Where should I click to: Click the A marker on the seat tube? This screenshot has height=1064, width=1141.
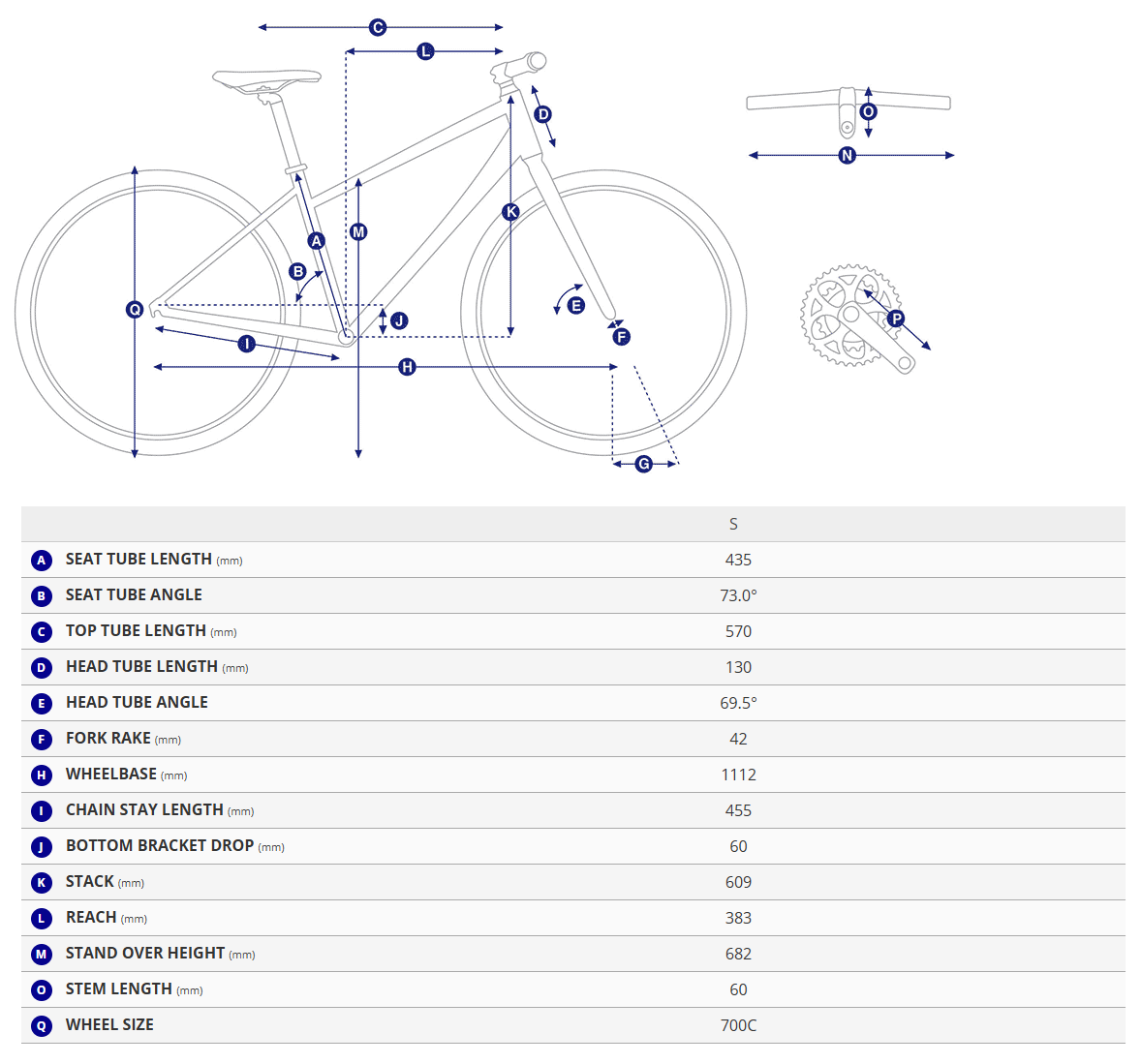(x=316, y=241)
